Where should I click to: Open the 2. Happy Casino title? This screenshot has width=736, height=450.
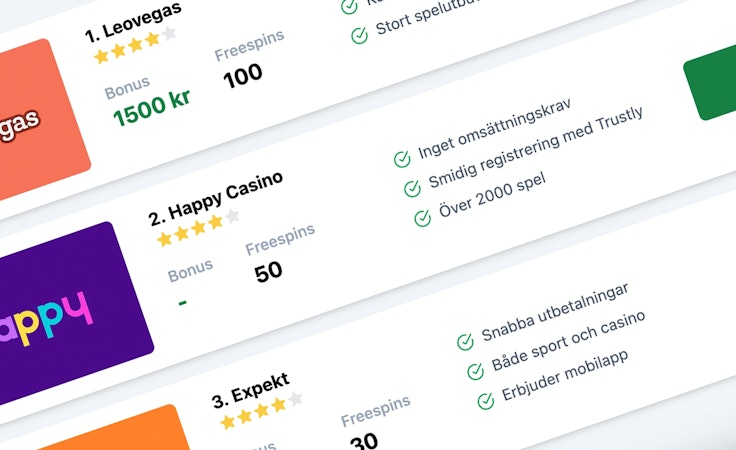(x=215, y=198)
